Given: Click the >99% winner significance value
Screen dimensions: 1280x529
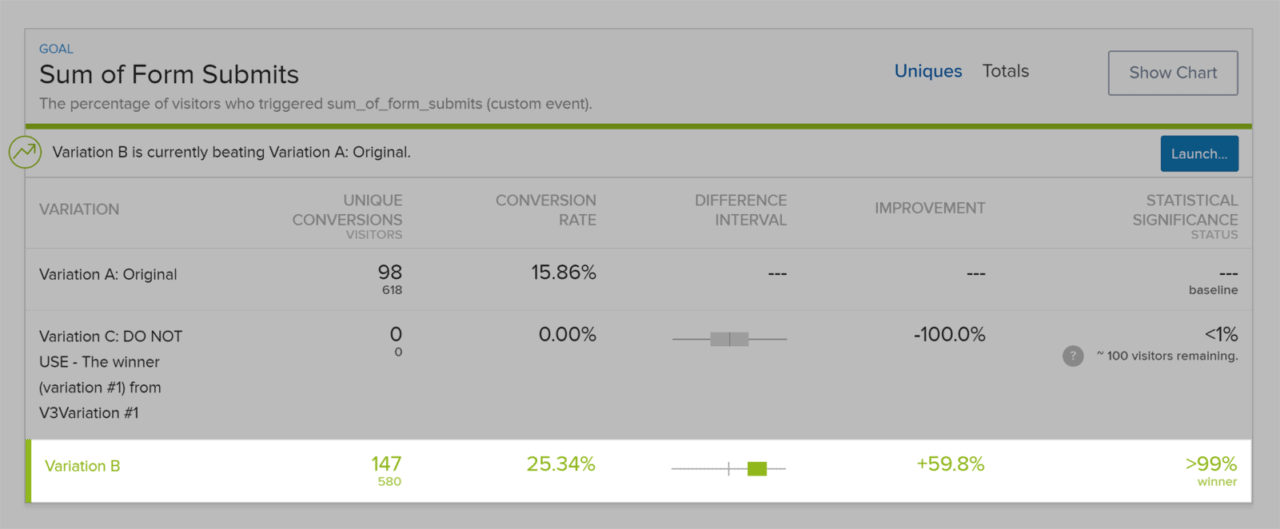Looking at the screenshot, I should pos(1211,464).
